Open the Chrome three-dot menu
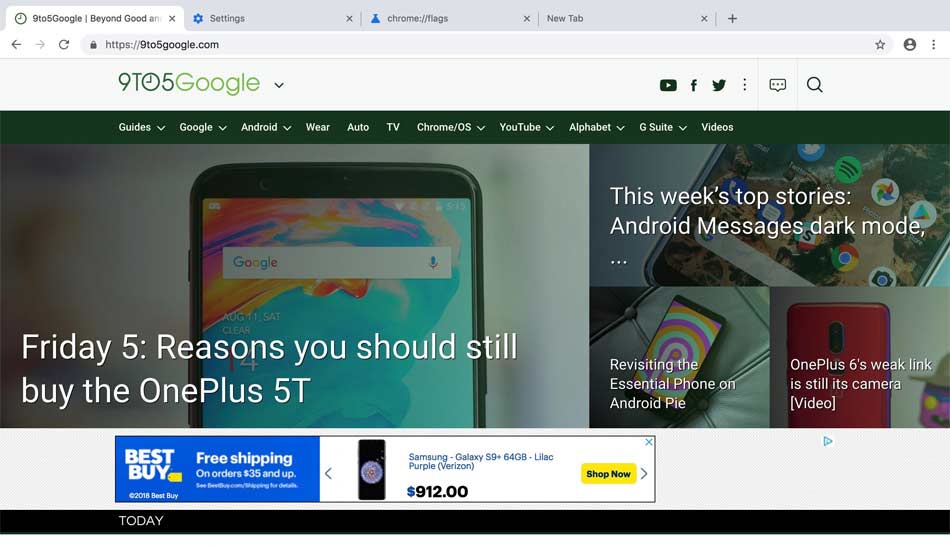Screen dimensions: 950x548 (x=934, y=44)
